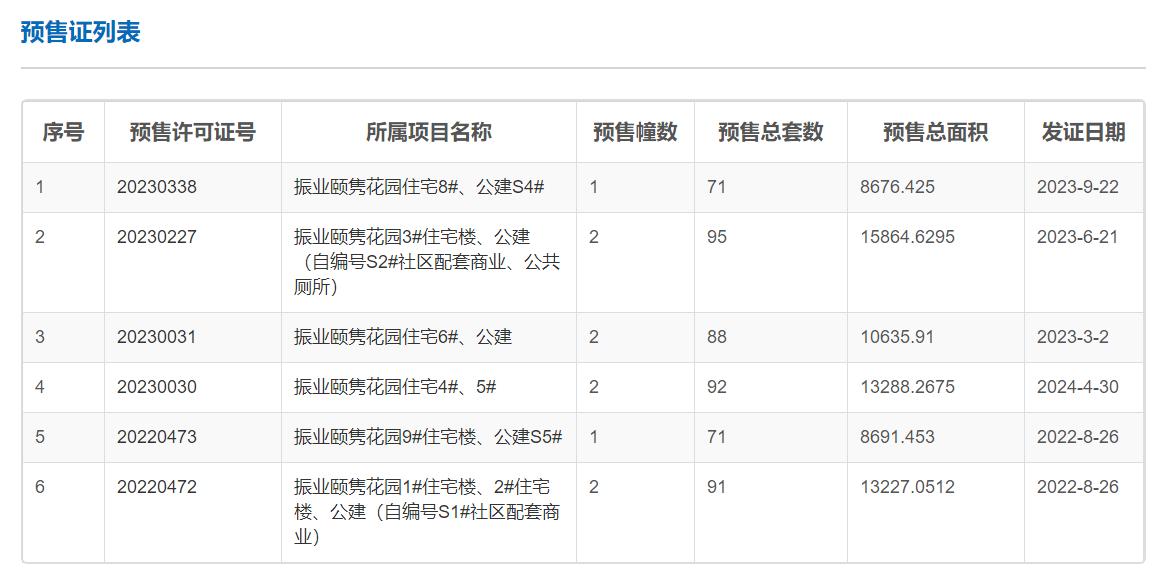Screen dimensions: 1154x572
Task: Click total units value 95
Action: tap(716, 237)
